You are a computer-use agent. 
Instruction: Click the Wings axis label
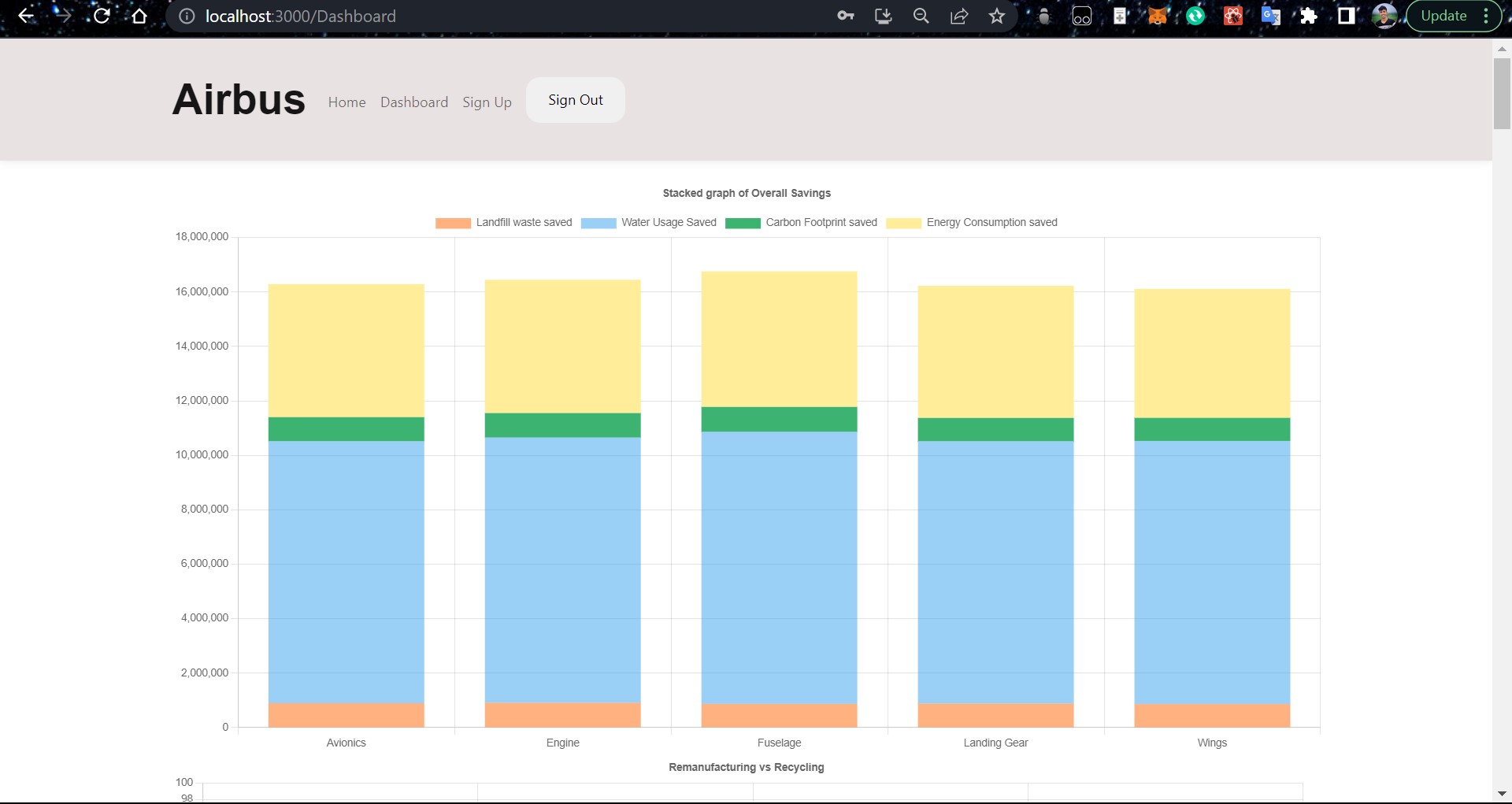point(1213,743)
